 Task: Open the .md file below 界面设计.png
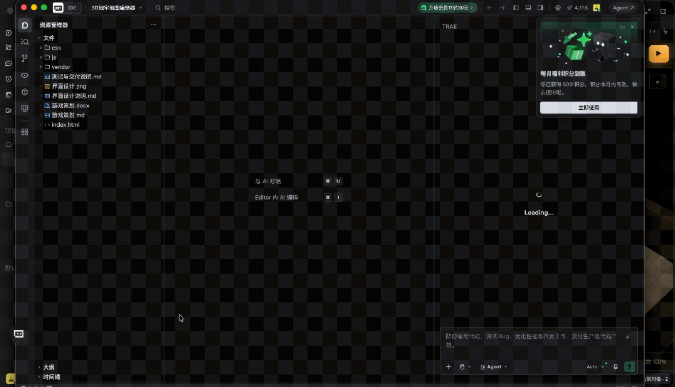pos(70,96)
